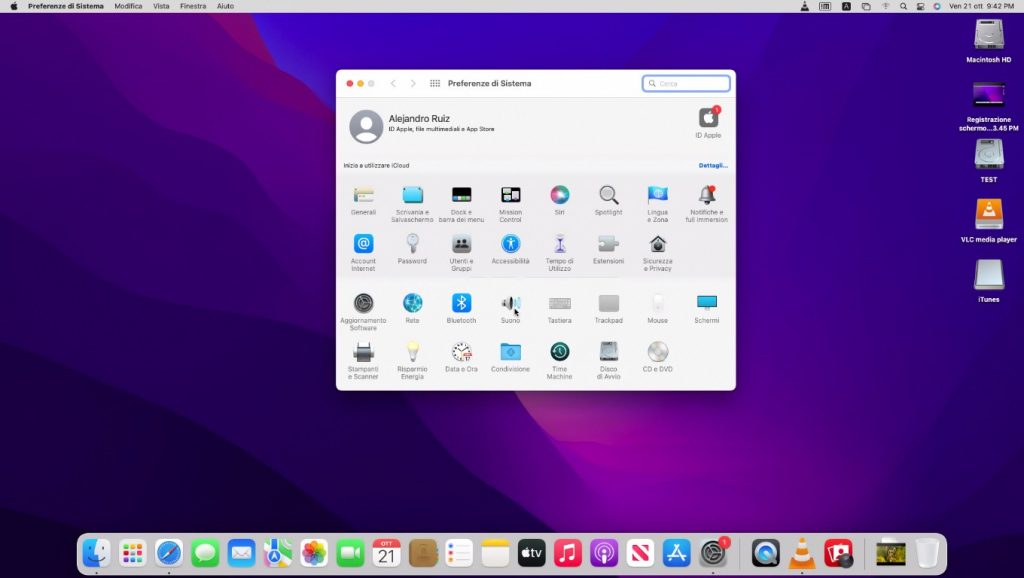Open the Finestra menu

[x=193, y=6]
